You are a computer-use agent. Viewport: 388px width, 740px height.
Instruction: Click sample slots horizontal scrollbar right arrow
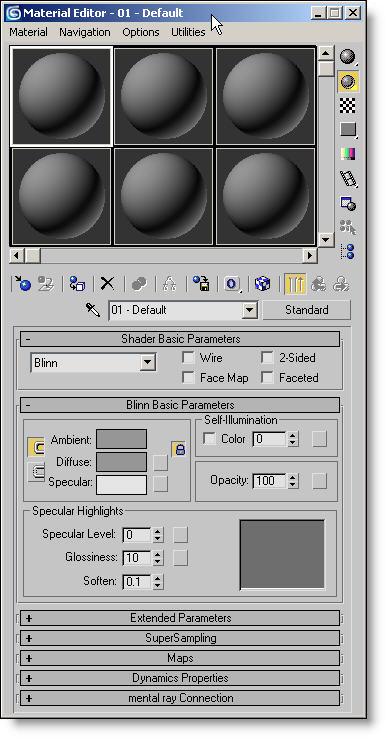310,256
